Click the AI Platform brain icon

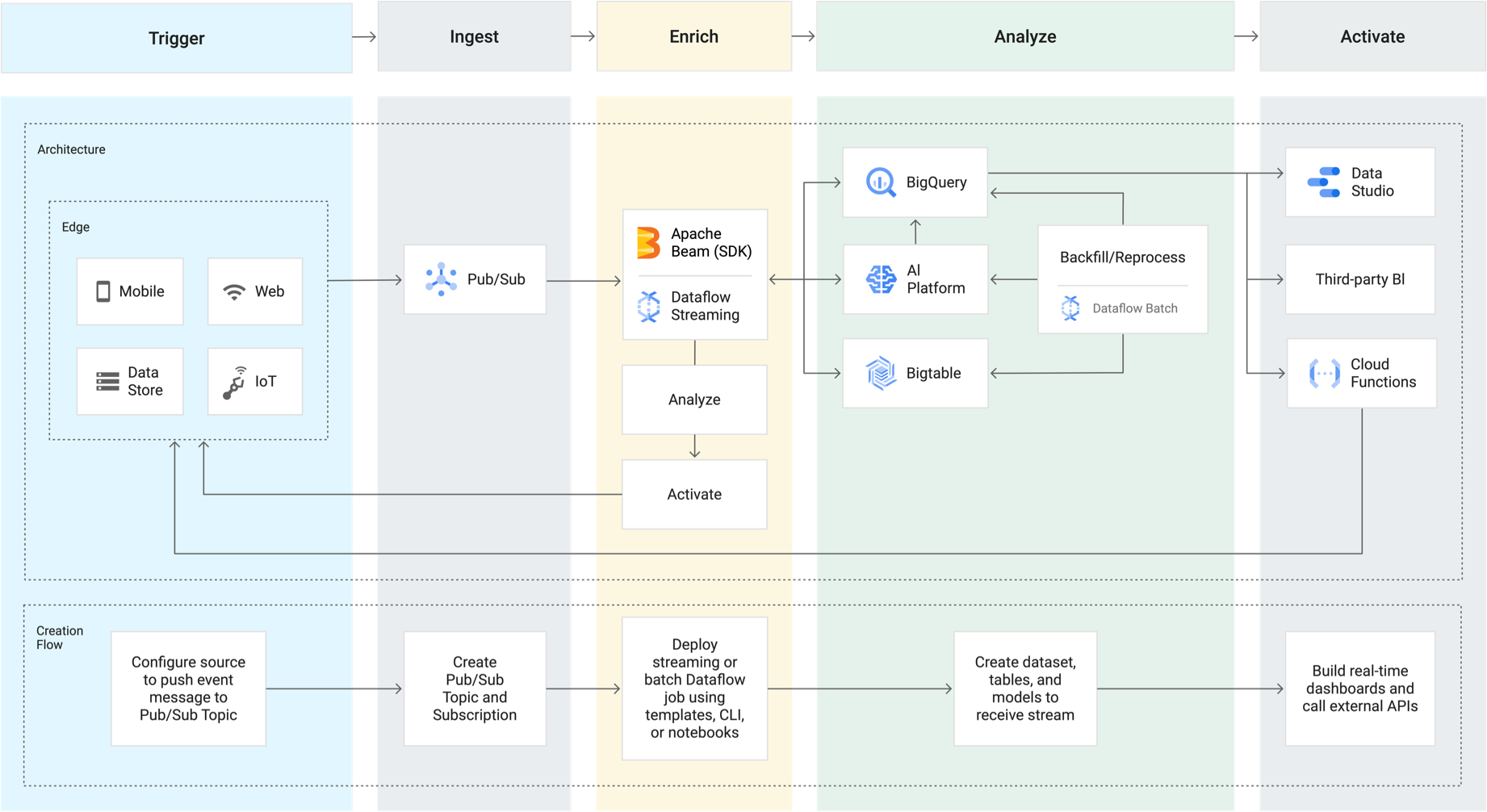click(x=881, y=279)
